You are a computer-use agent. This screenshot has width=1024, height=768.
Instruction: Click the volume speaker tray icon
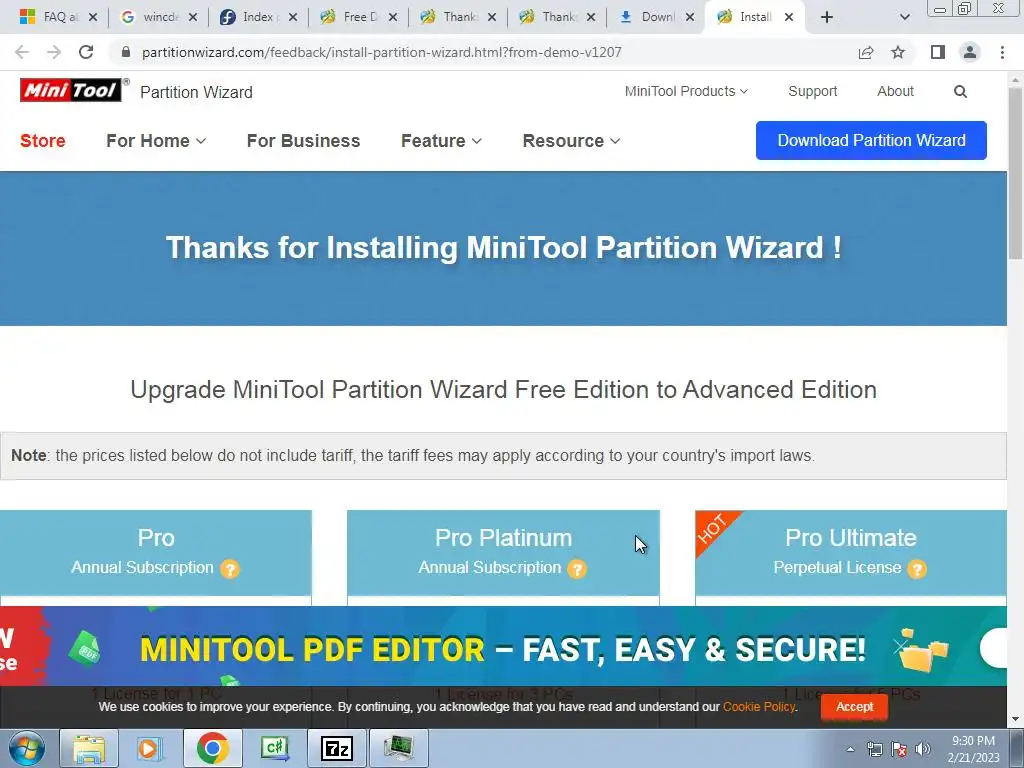click(923, 749)
